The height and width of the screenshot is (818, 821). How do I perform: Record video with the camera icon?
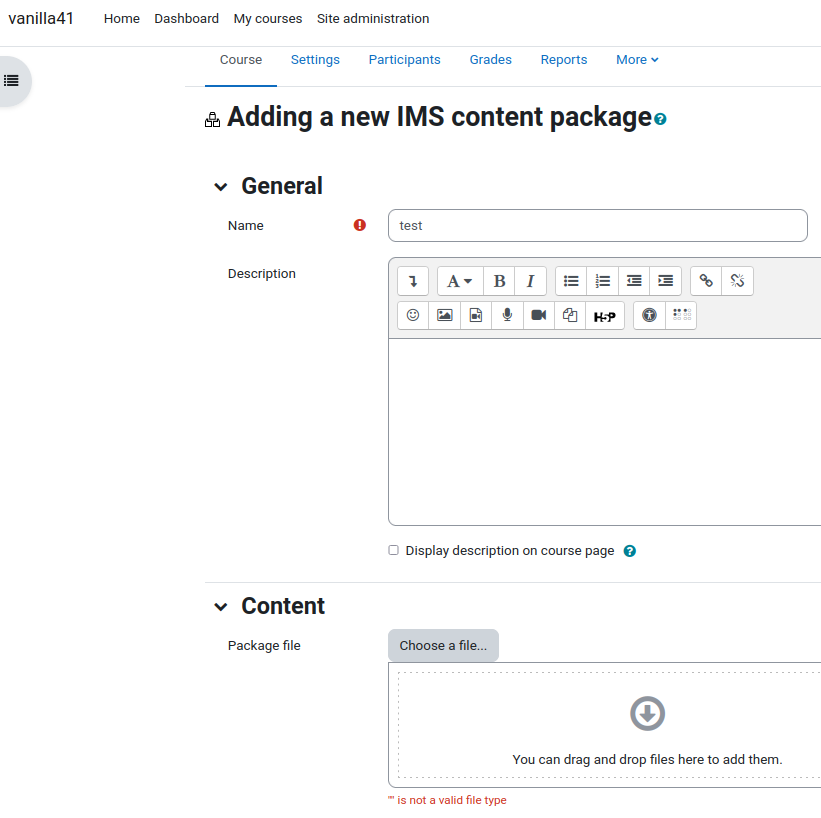tap(539, 315)
